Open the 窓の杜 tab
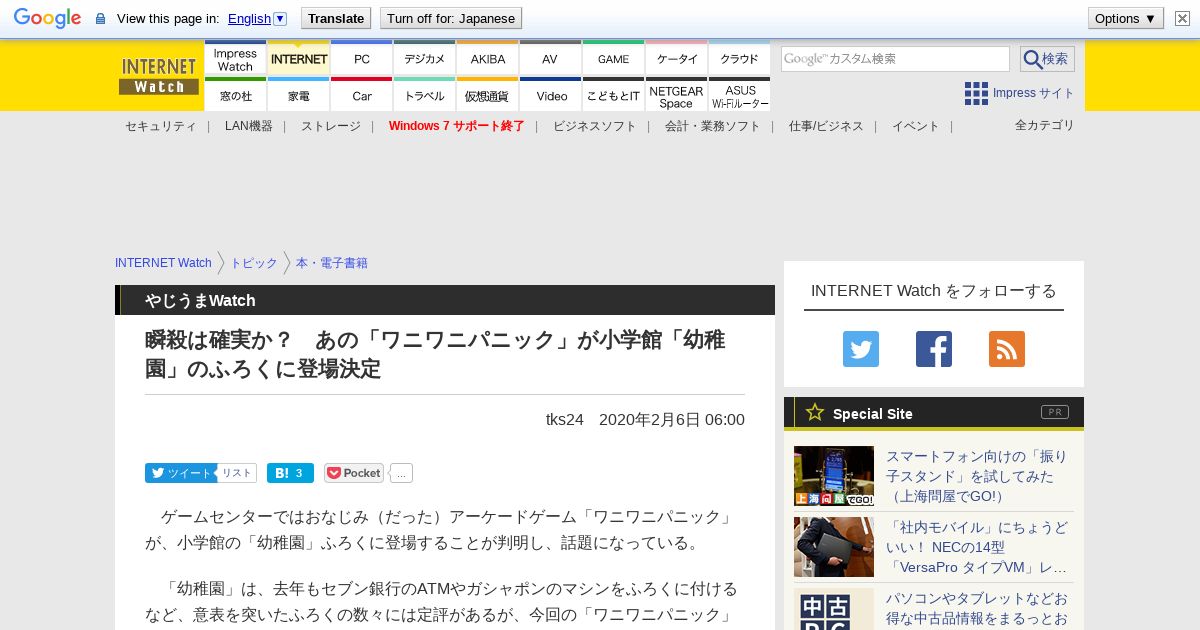This screenshot has height=630, width=1200. (x=235, y=95)
